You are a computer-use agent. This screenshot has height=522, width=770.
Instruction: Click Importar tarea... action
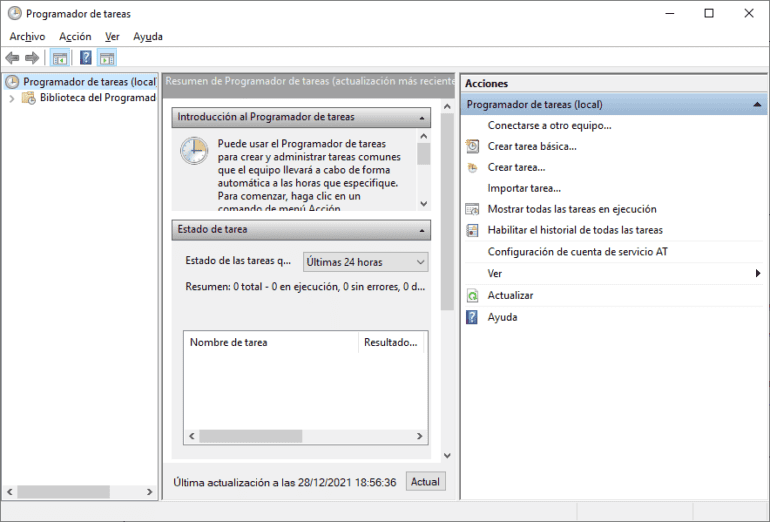(524, 189)
